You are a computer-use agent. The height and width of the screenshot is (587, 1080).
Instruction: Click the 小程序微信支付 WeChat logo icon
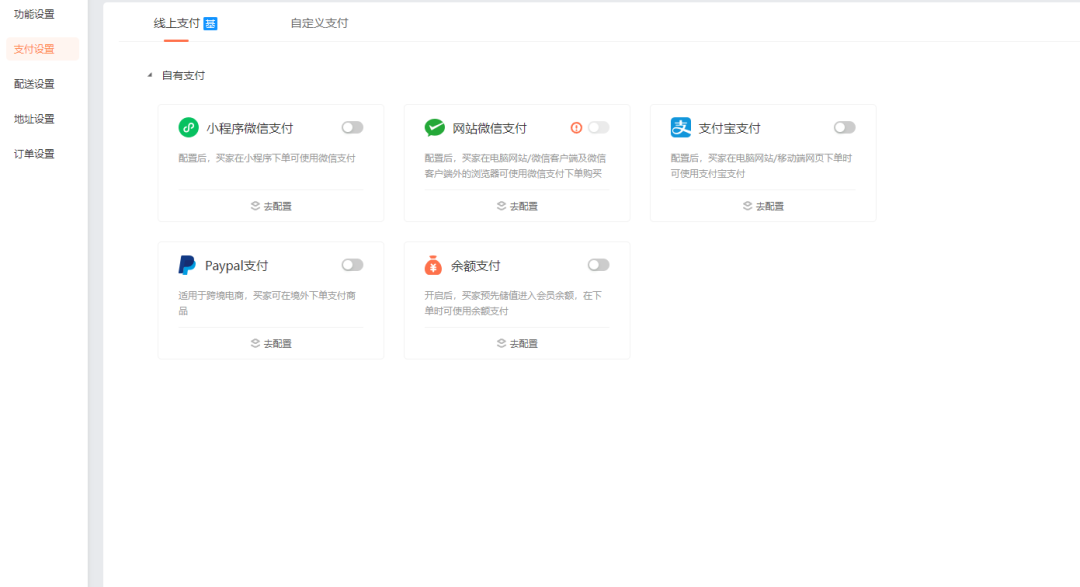[188, 127]
